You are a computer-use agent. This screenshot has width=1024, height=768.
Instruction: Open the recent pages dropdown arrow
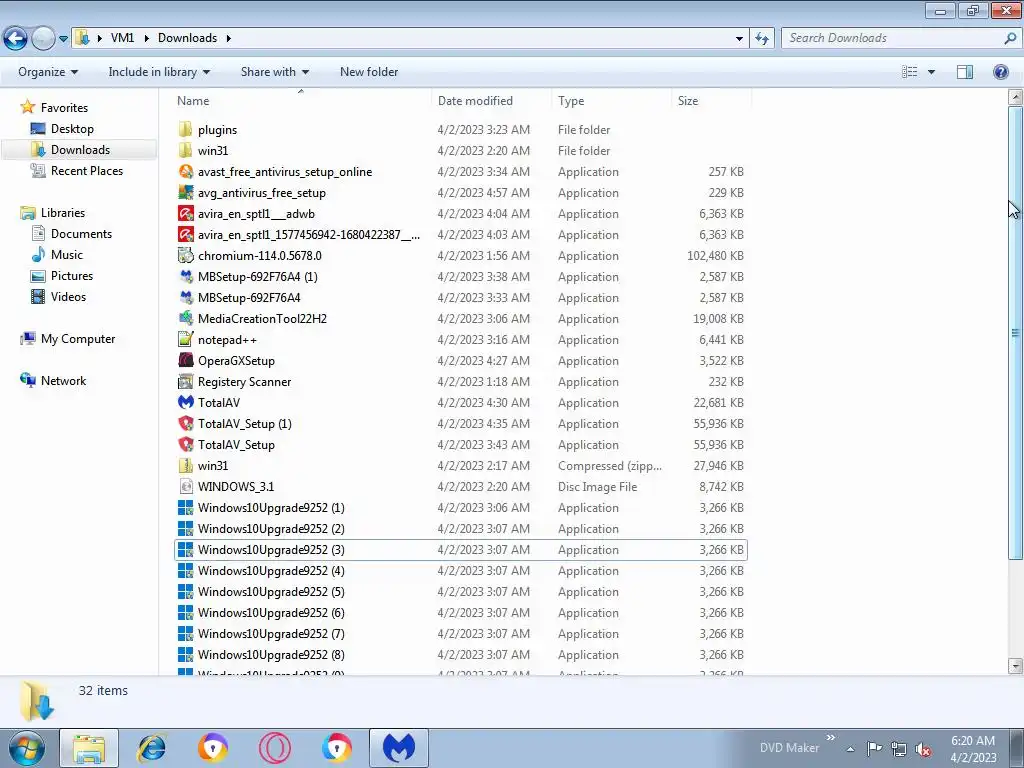(x=63, y=39)
